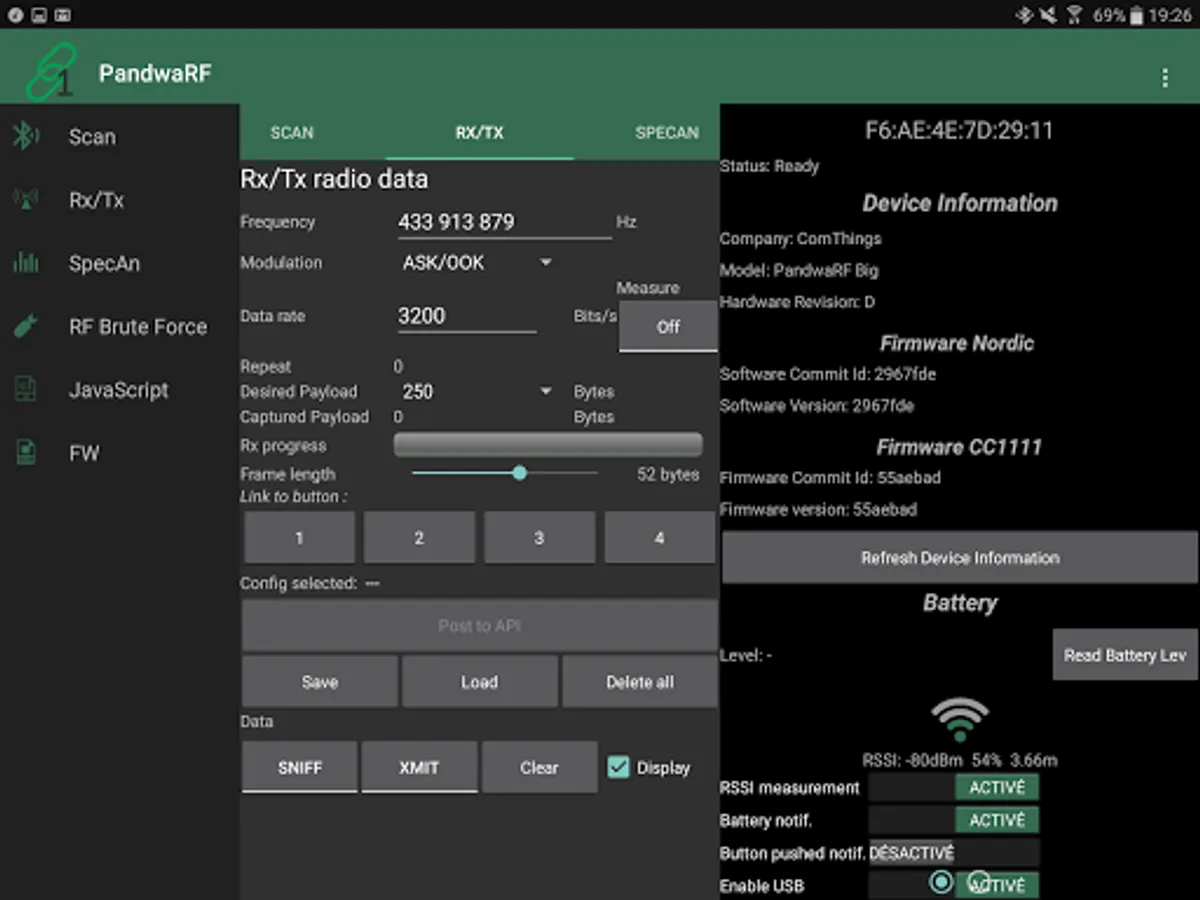The image size is (1200, 900).
Task: Enable Button pushed notif. switch
Action: (953, 853)
